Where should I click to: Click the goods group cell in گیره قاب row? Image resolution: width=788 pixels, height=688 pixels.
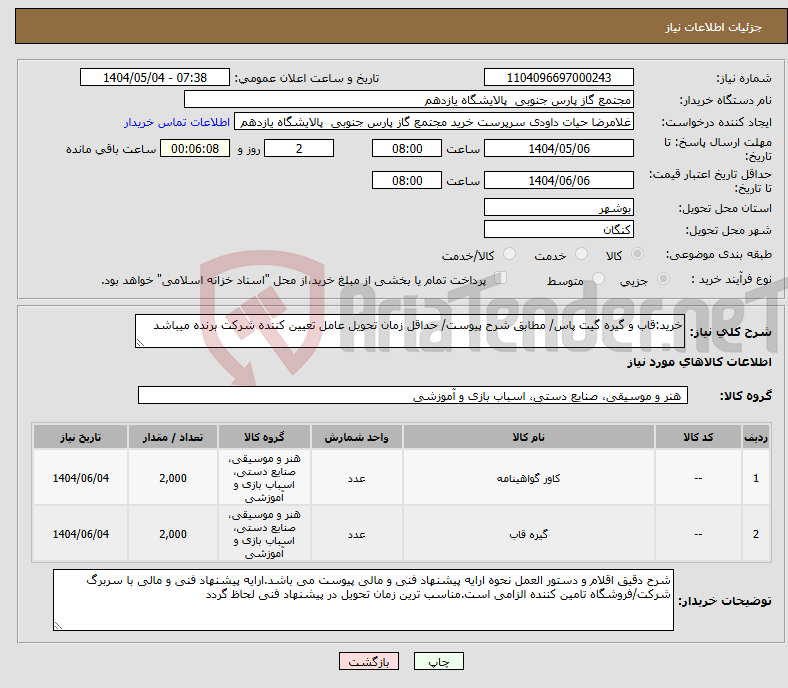coord(264,534)
